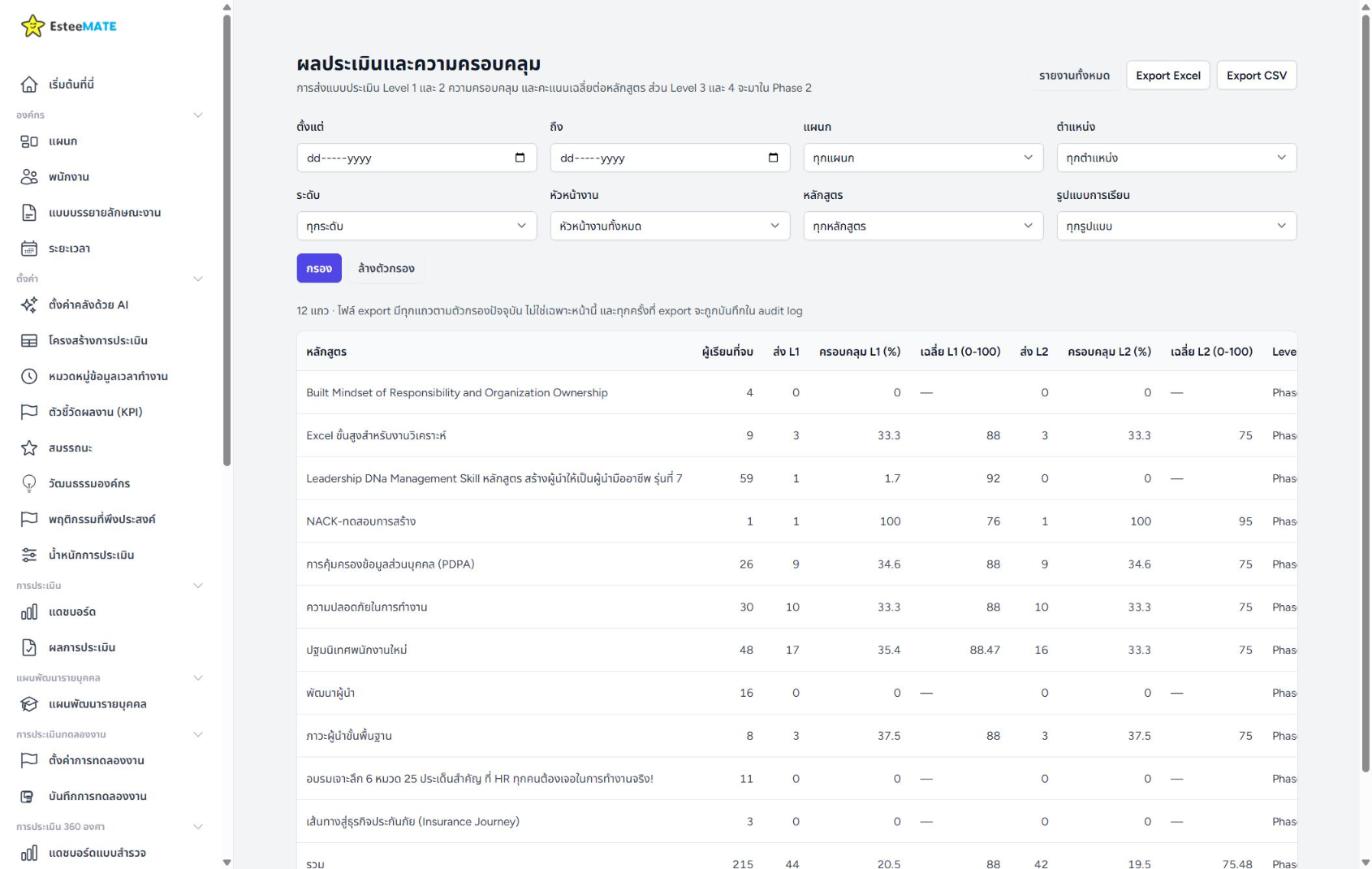Click the clock icon for หมวดหมู่ข้อมูลเวลาทำงาน
Image resolution: width=1372 pixels, height=869 pixels.
(30, 377)
